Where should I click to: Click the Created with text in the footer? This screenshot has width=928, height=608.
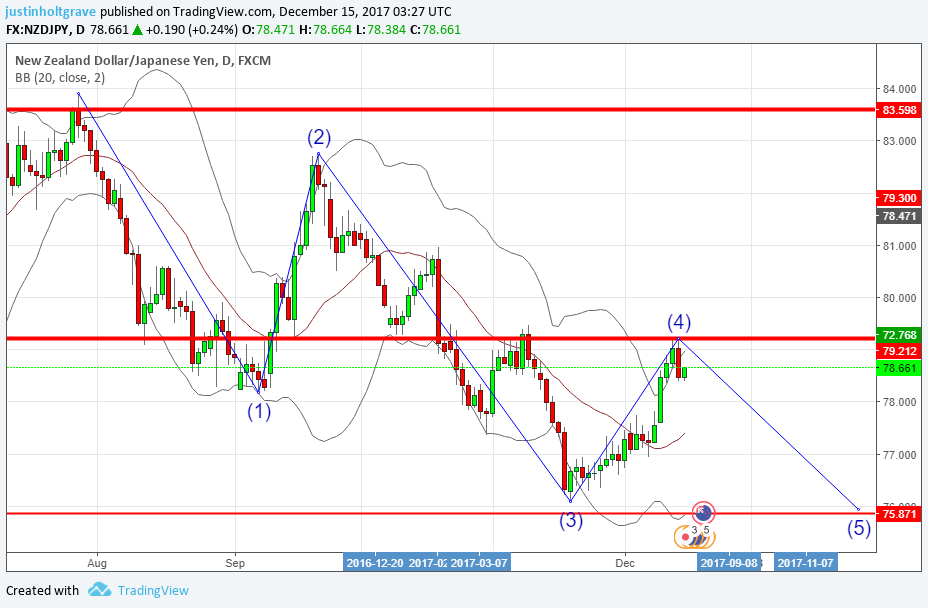42,590
